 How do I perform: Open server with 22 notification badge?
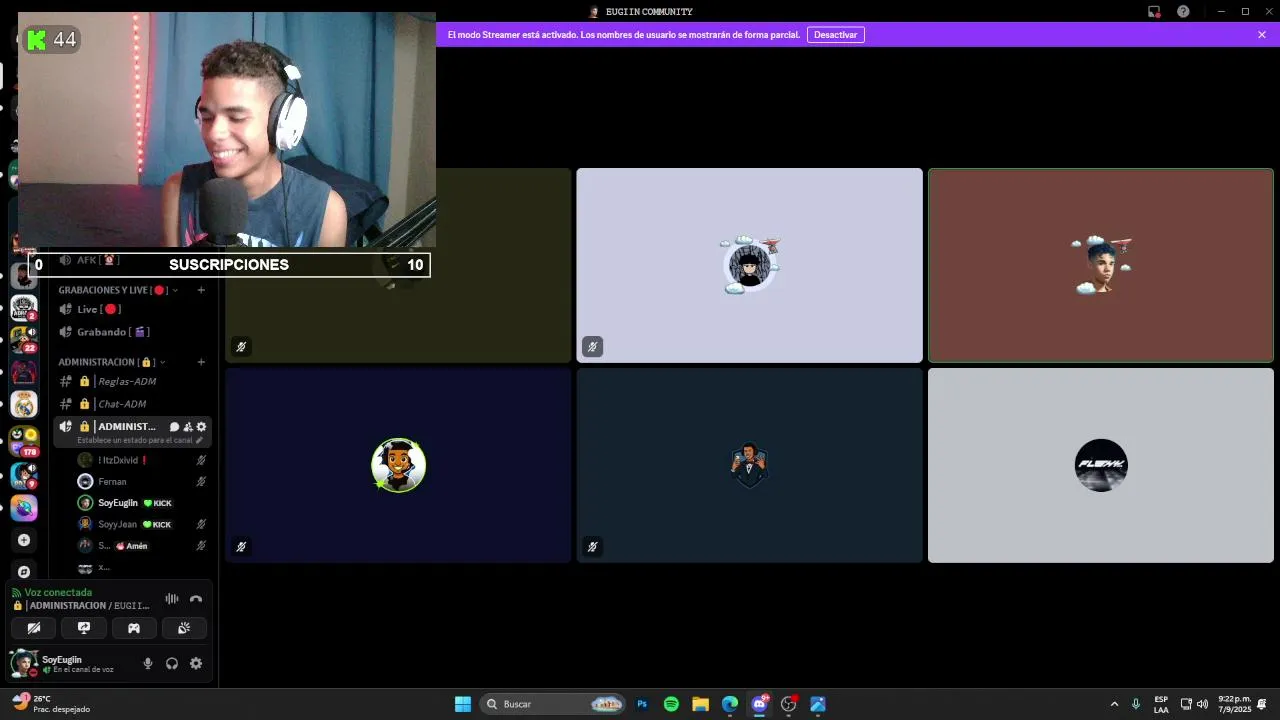pos(24,339)
